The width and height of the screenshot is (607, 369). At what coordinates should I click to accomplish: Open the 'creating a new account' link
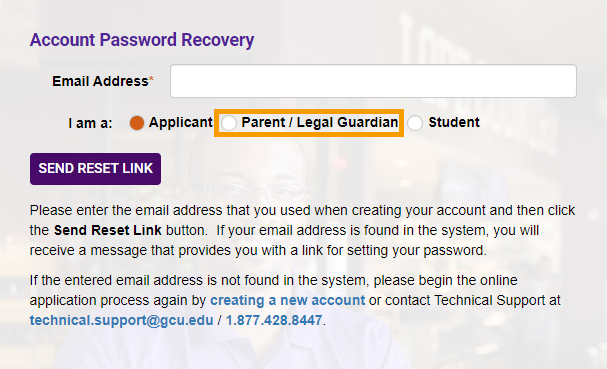[288, 300]
